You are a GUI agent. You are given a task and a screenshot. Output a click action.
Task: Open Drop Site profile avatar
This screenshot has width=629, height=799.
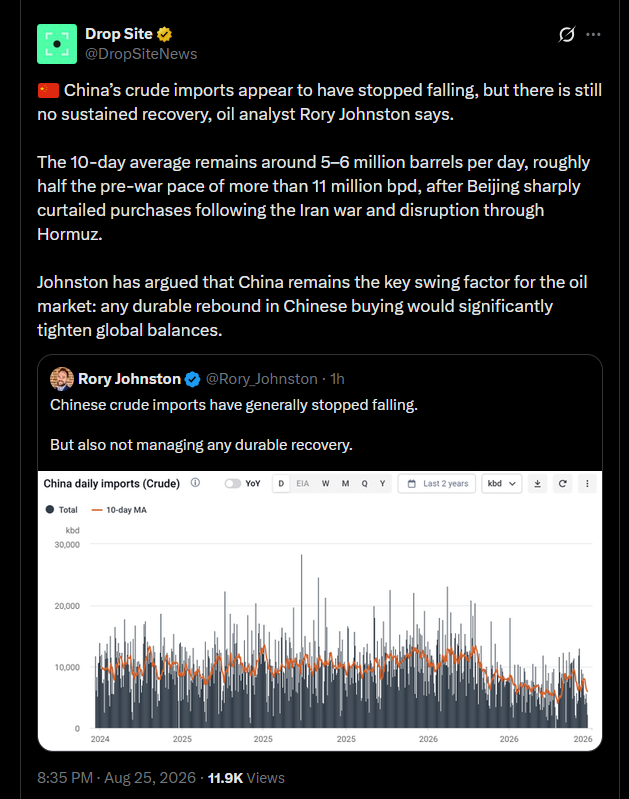pyautogui.click(x=57, y=44)
